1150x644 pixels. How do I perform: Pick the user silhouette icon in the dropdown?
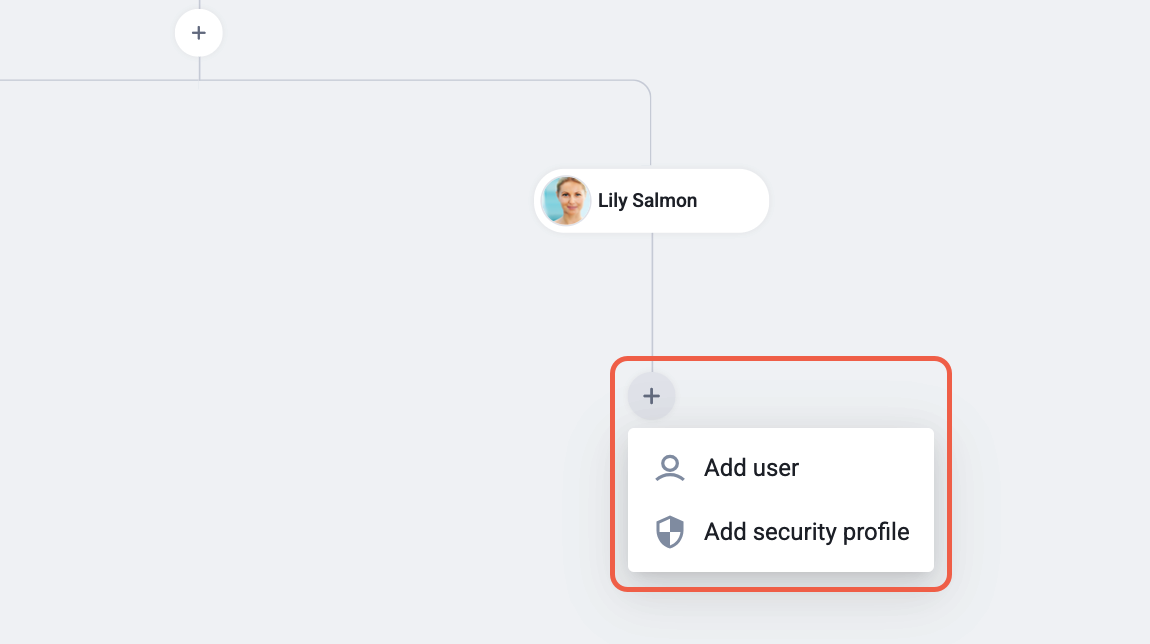pos(670,468)
